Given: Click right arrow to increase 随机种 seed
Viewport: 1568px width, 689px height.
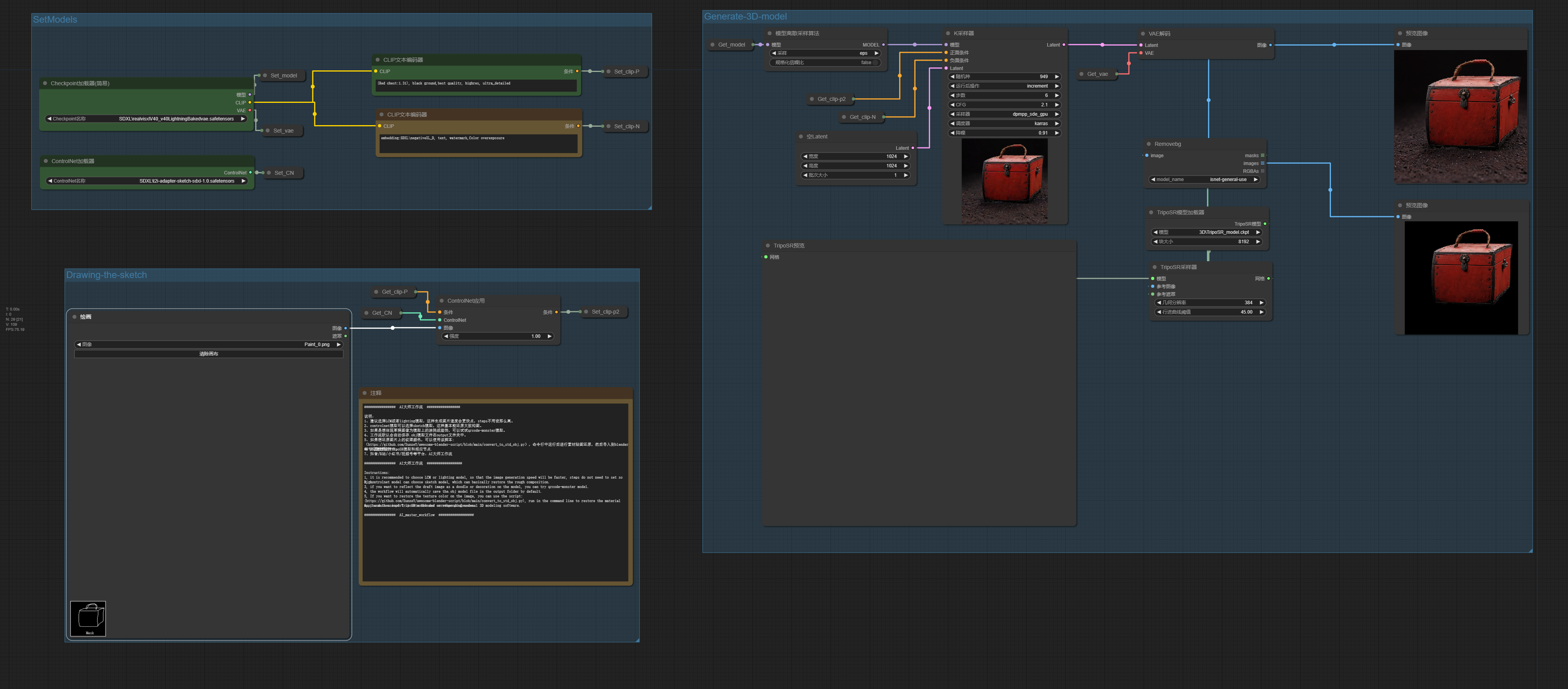Looking at the screenshot, I should [x=1057, y=77].
